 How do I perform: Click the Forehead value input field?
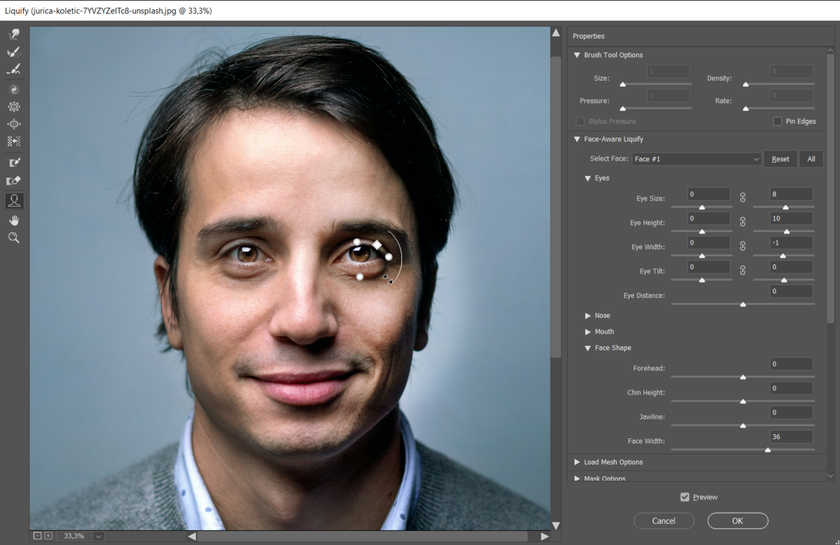click(x=790, y=364)
